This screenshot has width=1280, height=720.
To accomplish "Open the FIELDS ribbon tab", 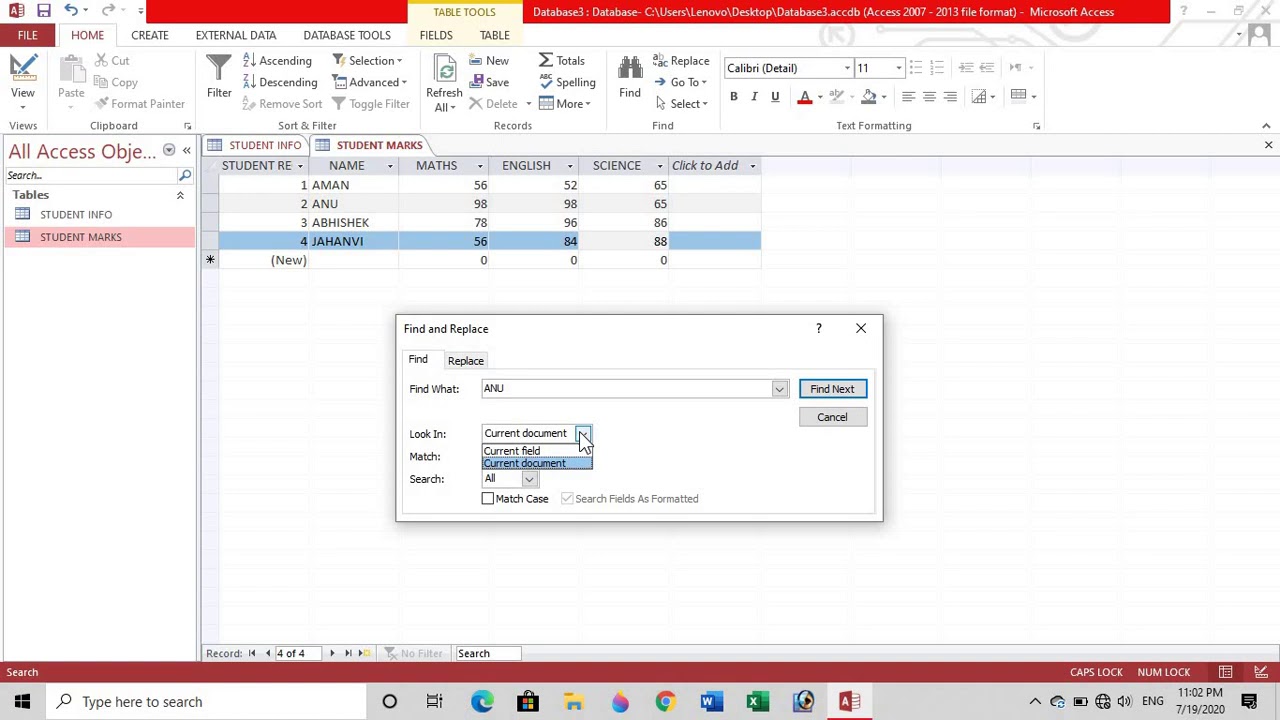I will tap(436, 35).
